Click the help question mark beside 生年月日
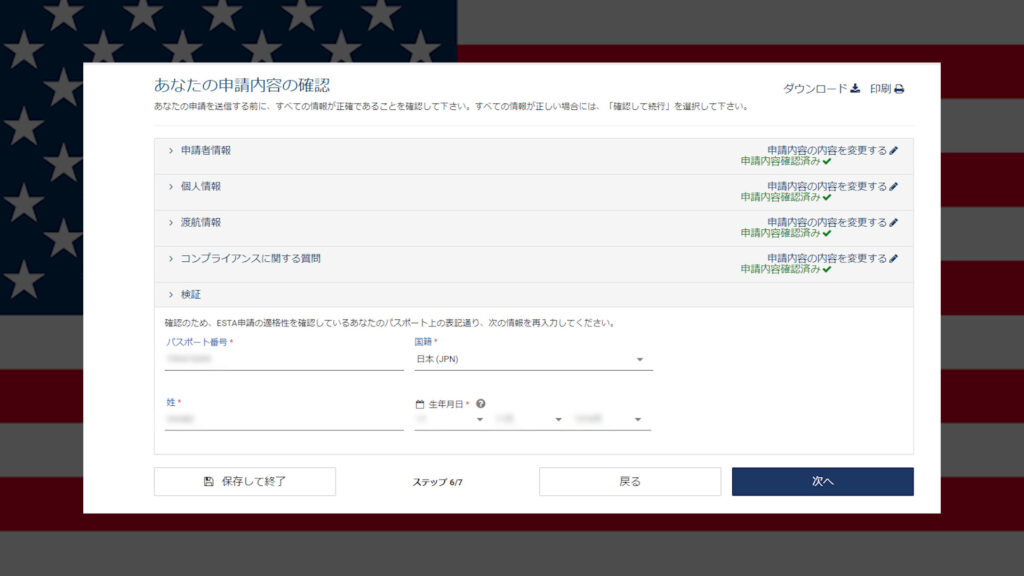Viewport: 1024px width, 576px height. (x=481, y=404)
